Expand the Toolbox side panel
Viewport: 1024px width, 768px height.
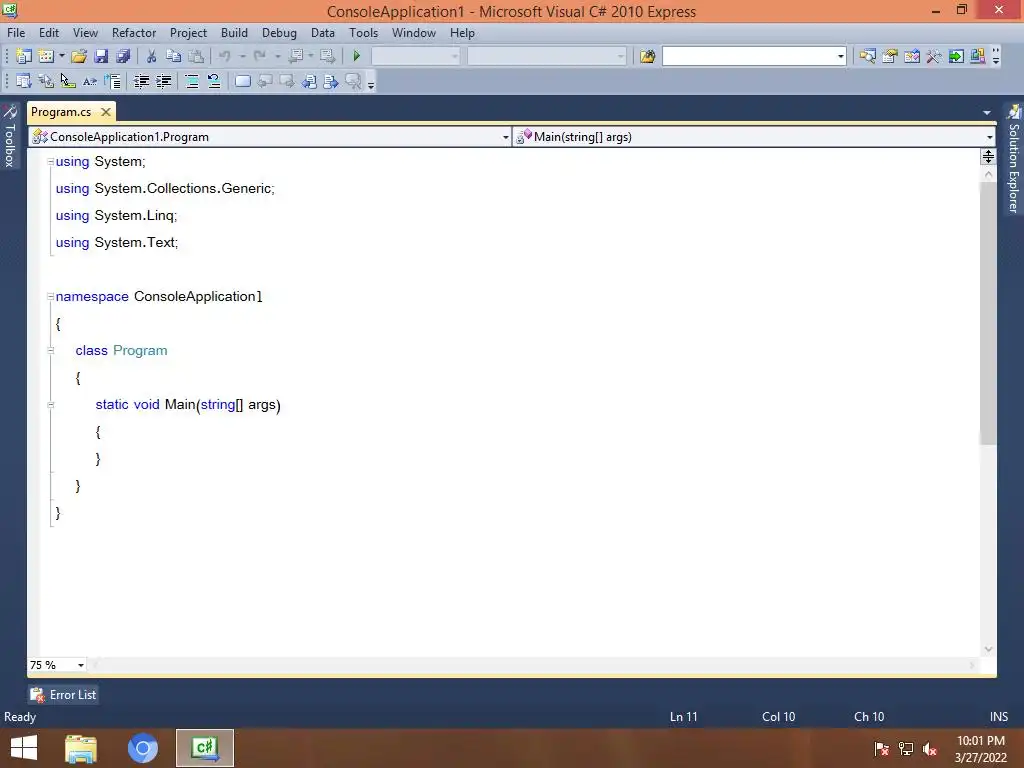click(10, 136)
